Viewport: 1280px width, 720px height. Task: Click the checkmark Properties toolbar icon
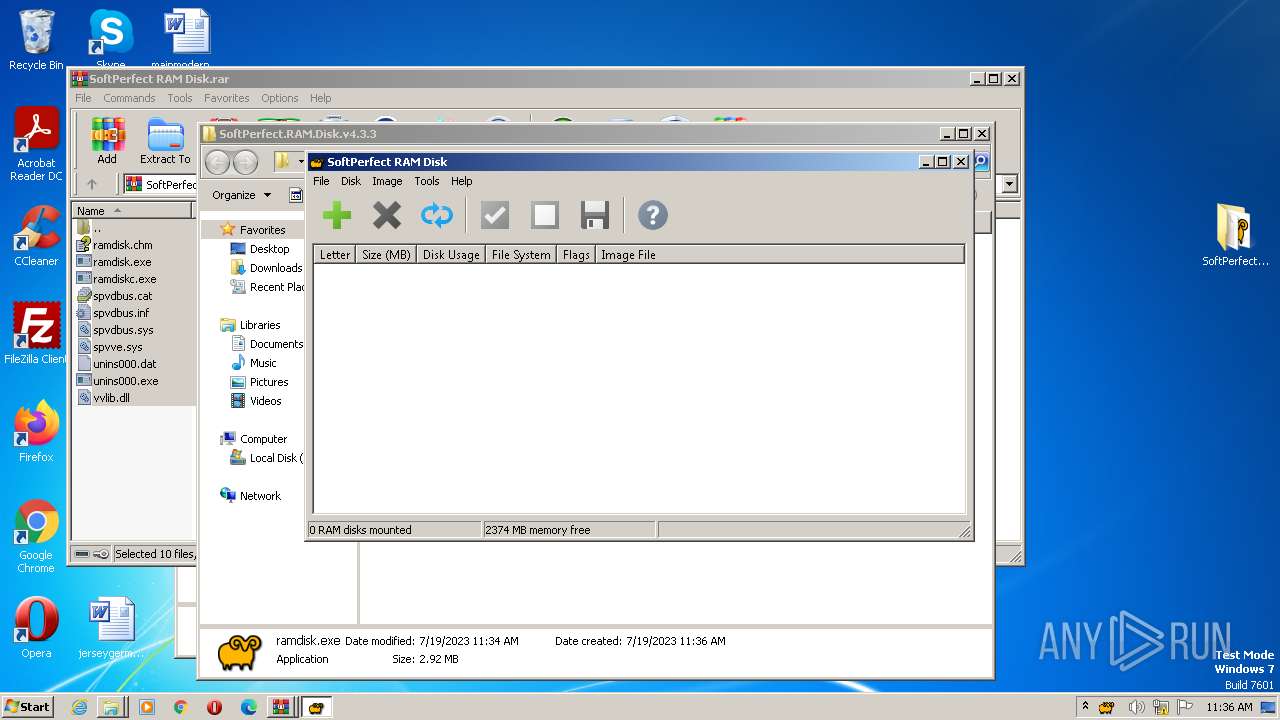(495, 215)
